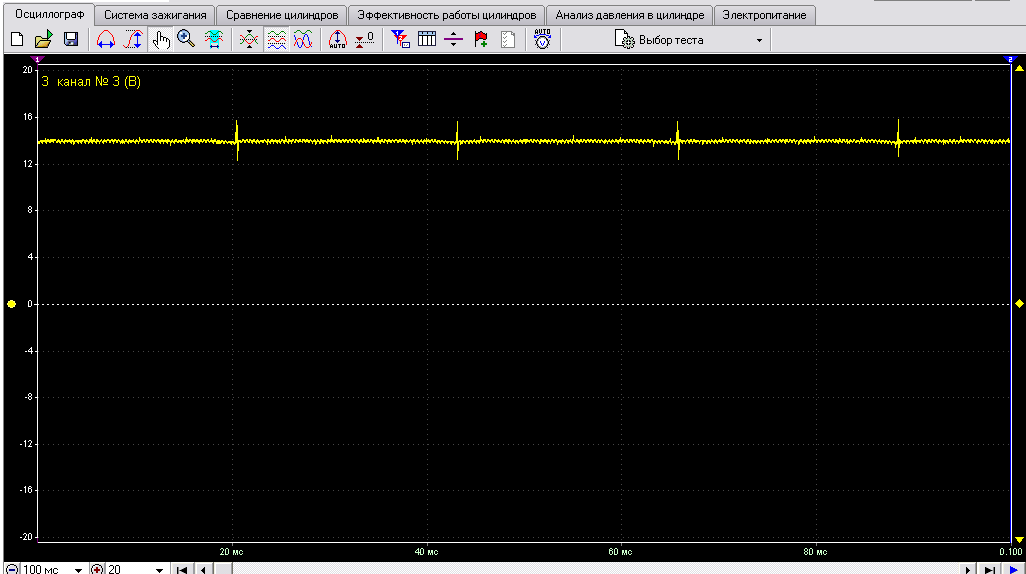Click the AUTO voltmeter icon

(542, 40)
